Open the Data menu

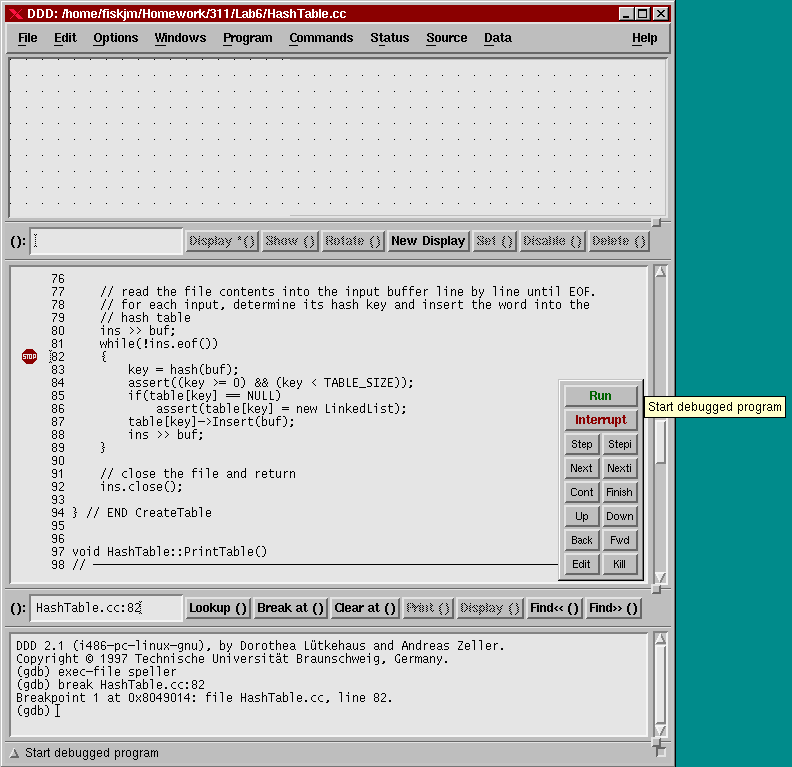[497, 38]
